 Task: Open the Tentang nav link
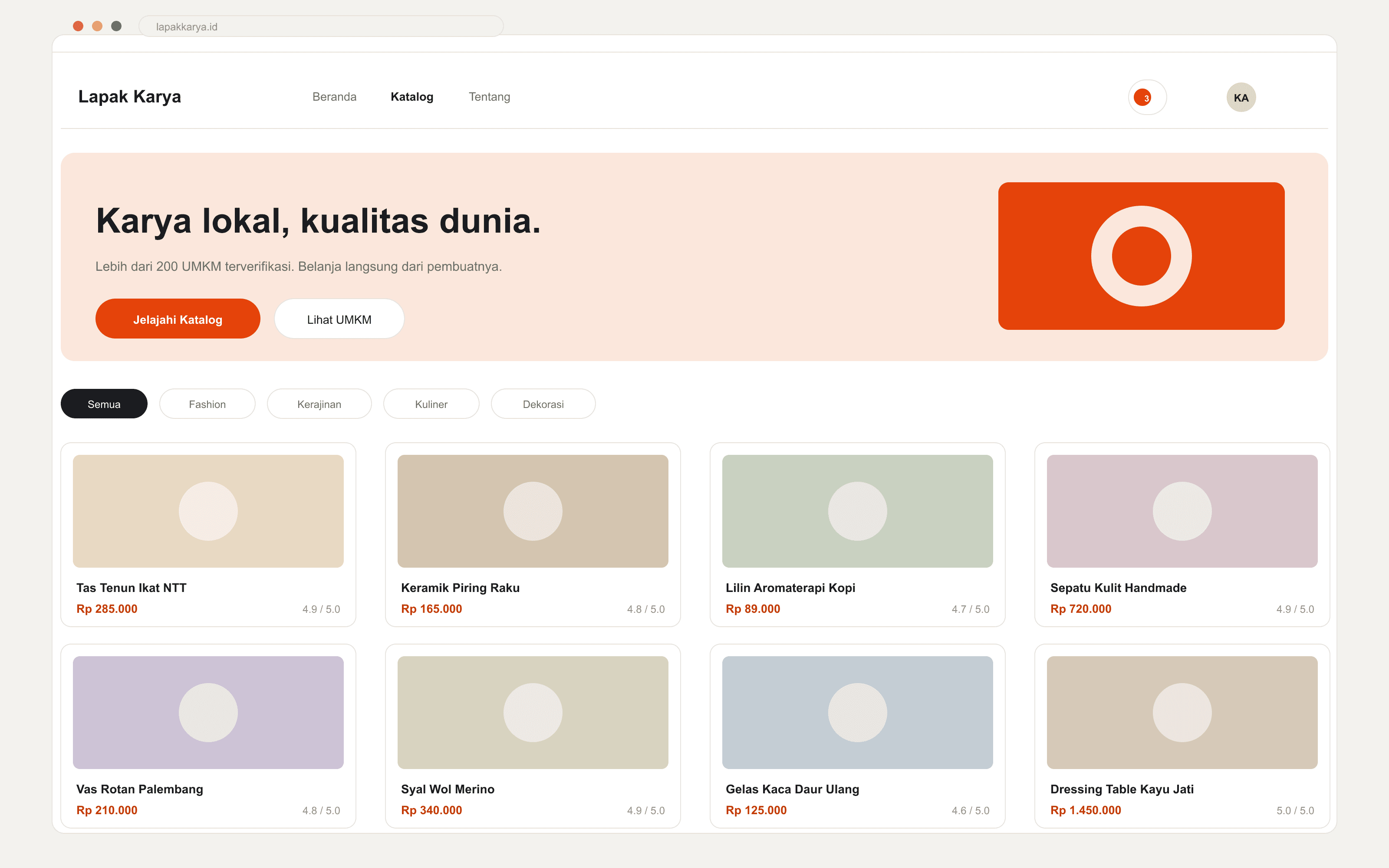[490, 97]
